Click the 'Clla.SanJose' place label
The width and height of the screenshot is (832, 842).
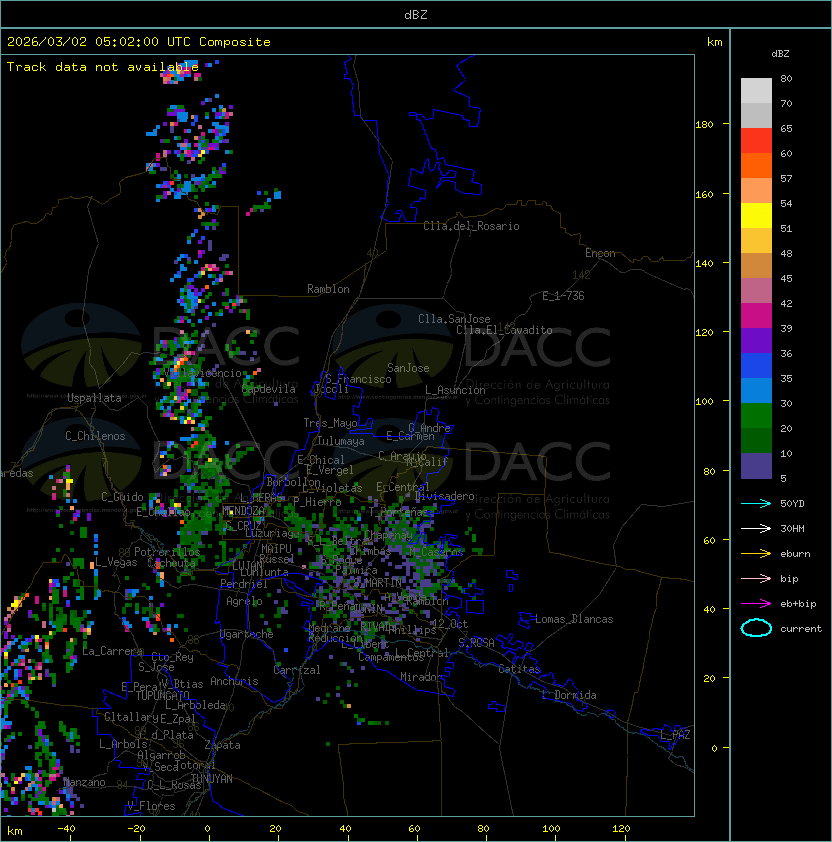tap(454, 319)
